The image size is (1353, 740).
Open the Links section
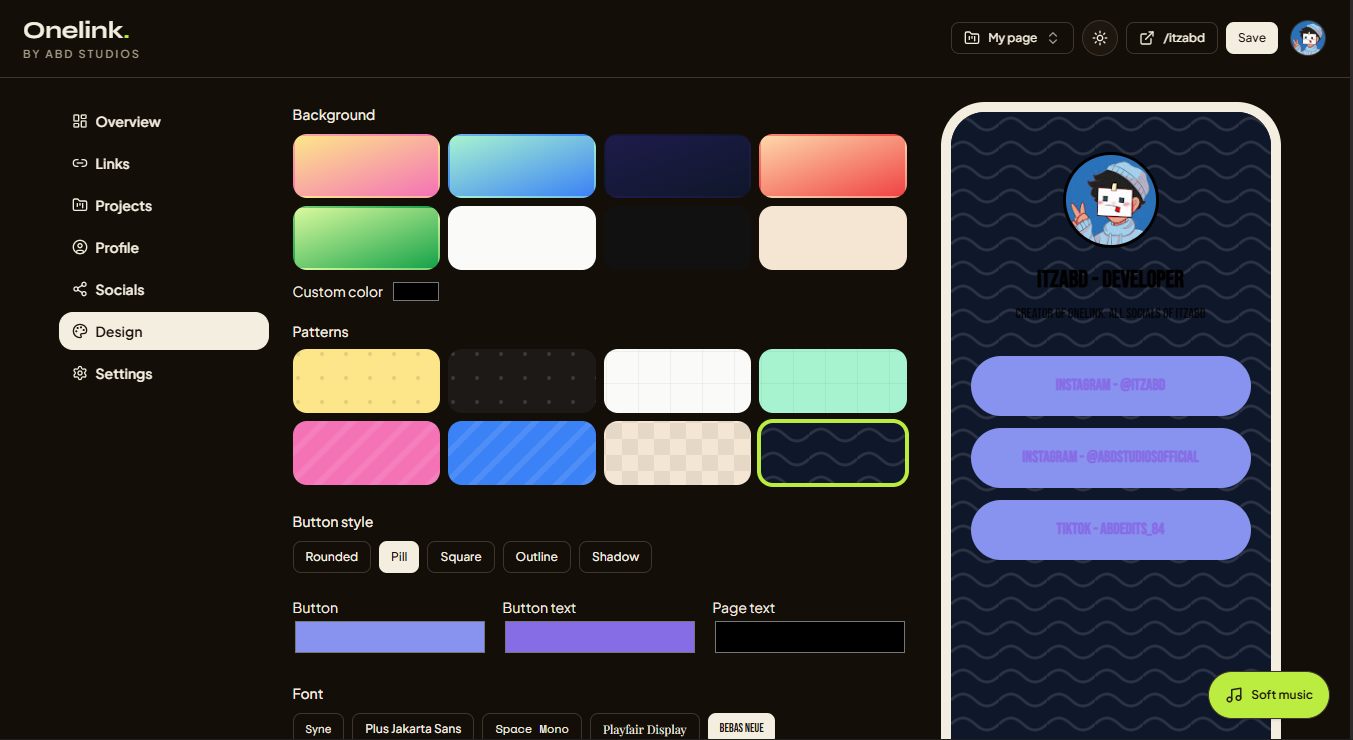164,164
